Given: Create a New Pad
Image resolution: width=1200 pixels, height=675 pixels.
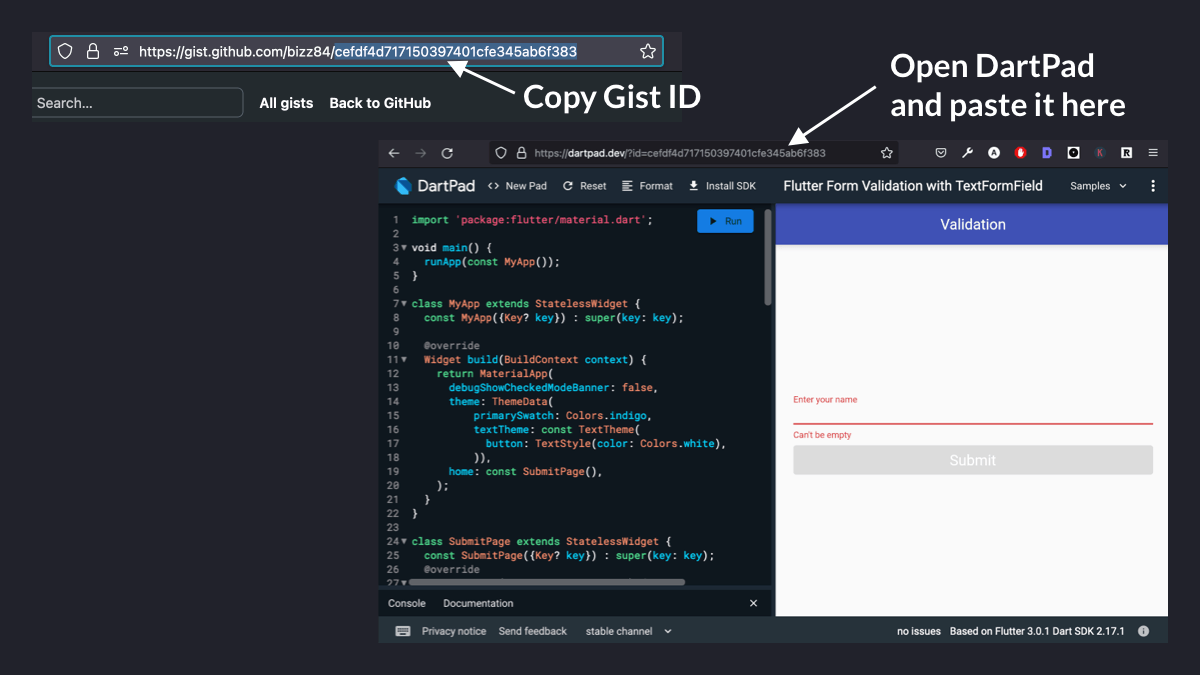Looking at the screenshot, I should 517,186.
